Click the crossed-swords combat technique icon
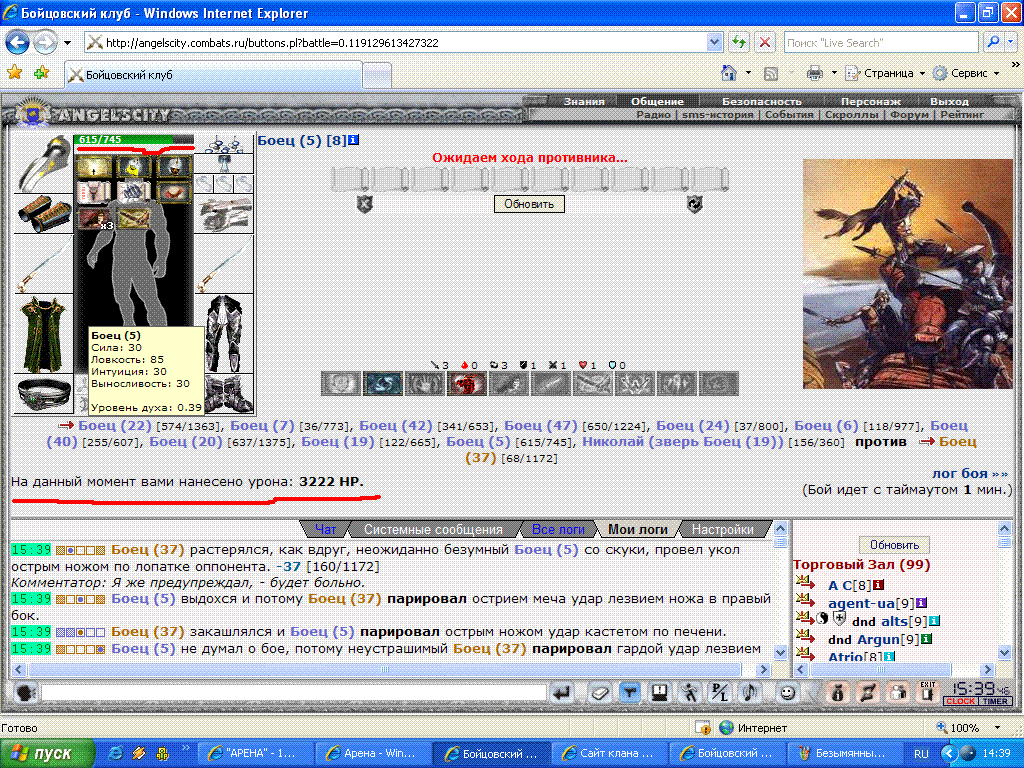The width and height of the screenshot is (1024, 768). coord(592,383)
